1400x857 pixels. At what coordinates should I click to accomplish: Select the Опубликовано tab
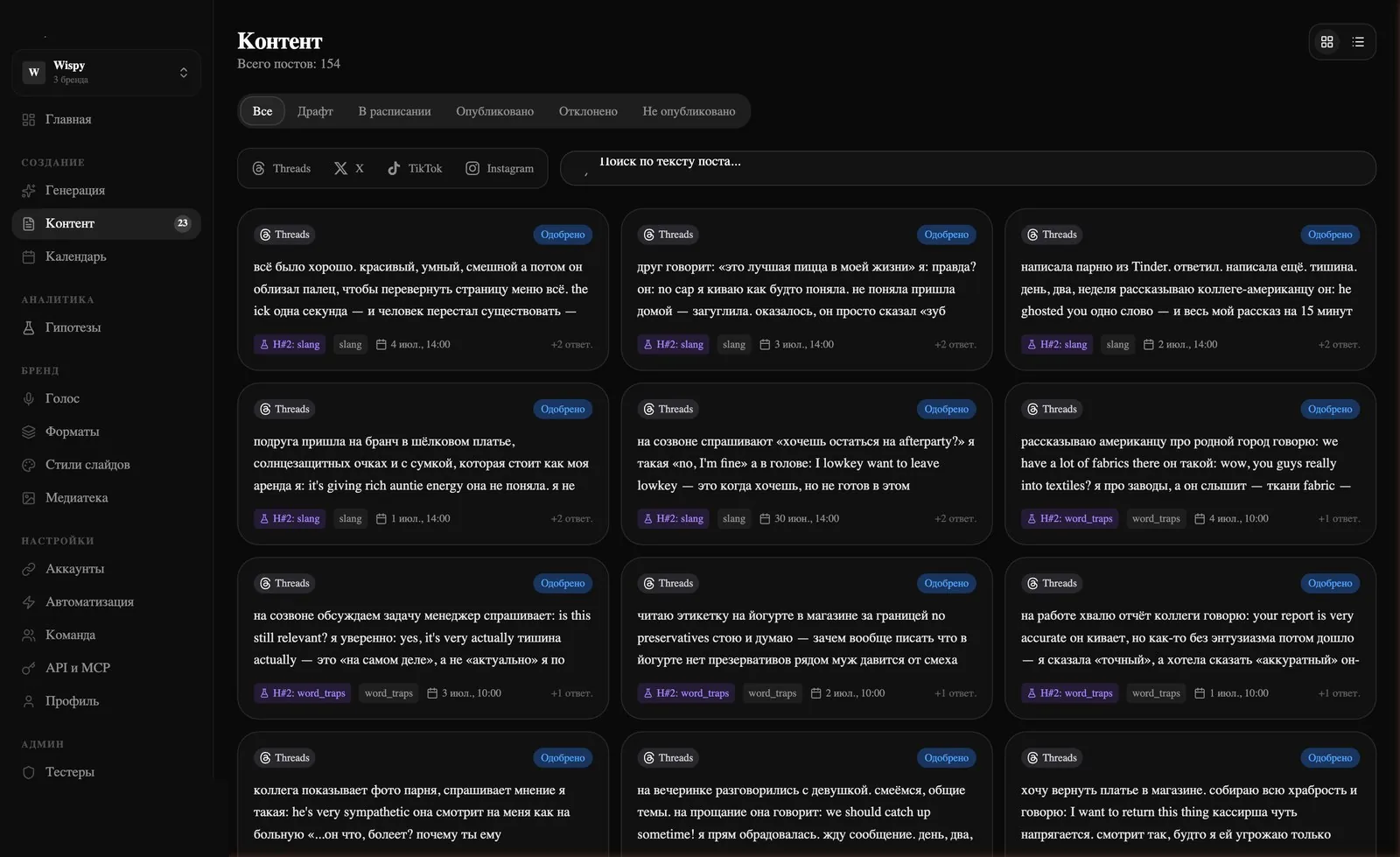[494, 111]
